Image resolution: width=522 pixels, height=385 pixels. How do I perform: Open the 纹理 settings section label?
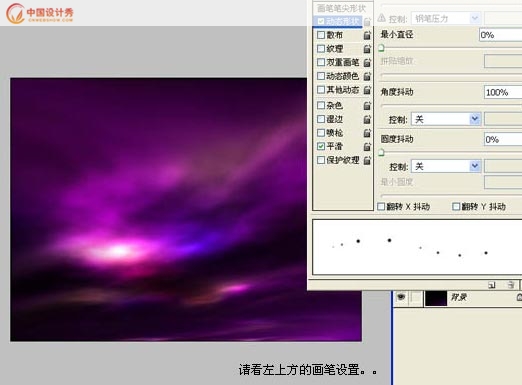334,49
